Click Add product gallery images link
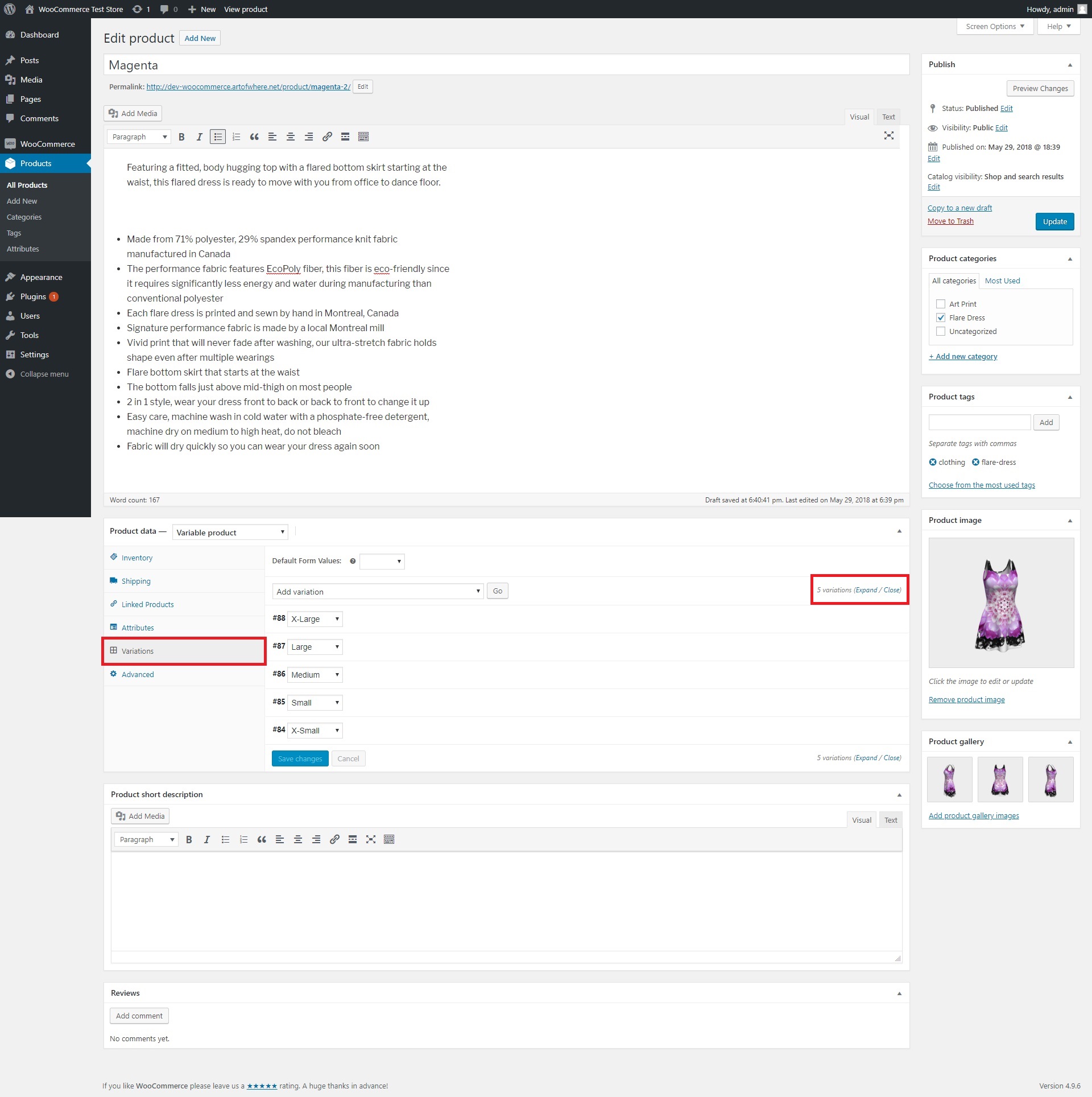The image size is (1092, 1097). tap(974, 815)
